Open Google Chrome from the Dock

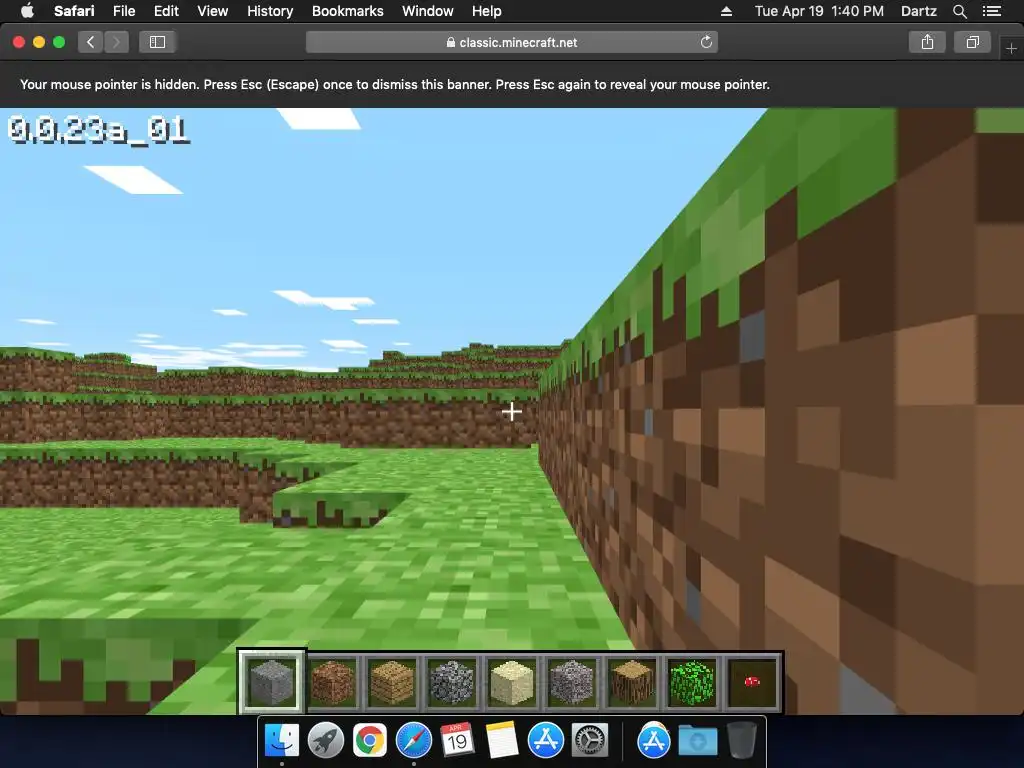point(370,741)
